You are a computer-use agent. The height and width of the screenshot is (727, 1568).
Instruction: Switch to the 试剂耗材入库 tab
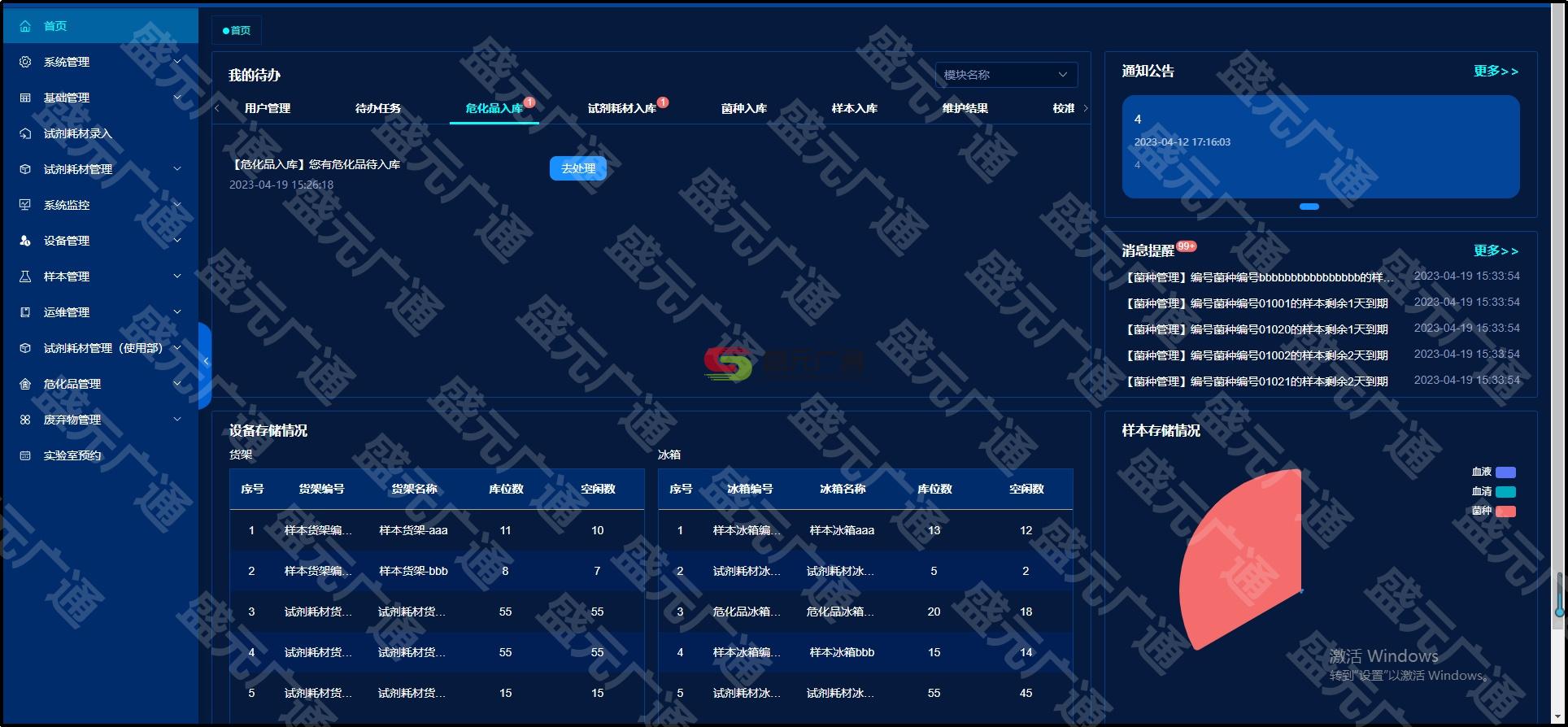point(621,108)
